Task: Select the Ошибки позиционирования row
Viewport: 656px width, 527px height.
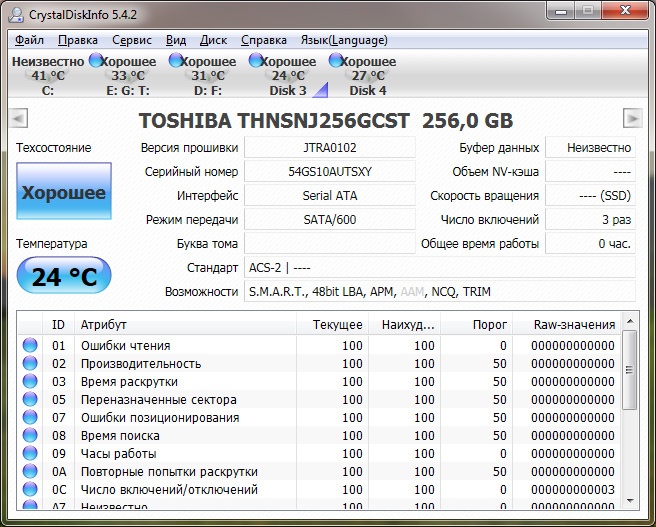Action: tap(319, 417)
